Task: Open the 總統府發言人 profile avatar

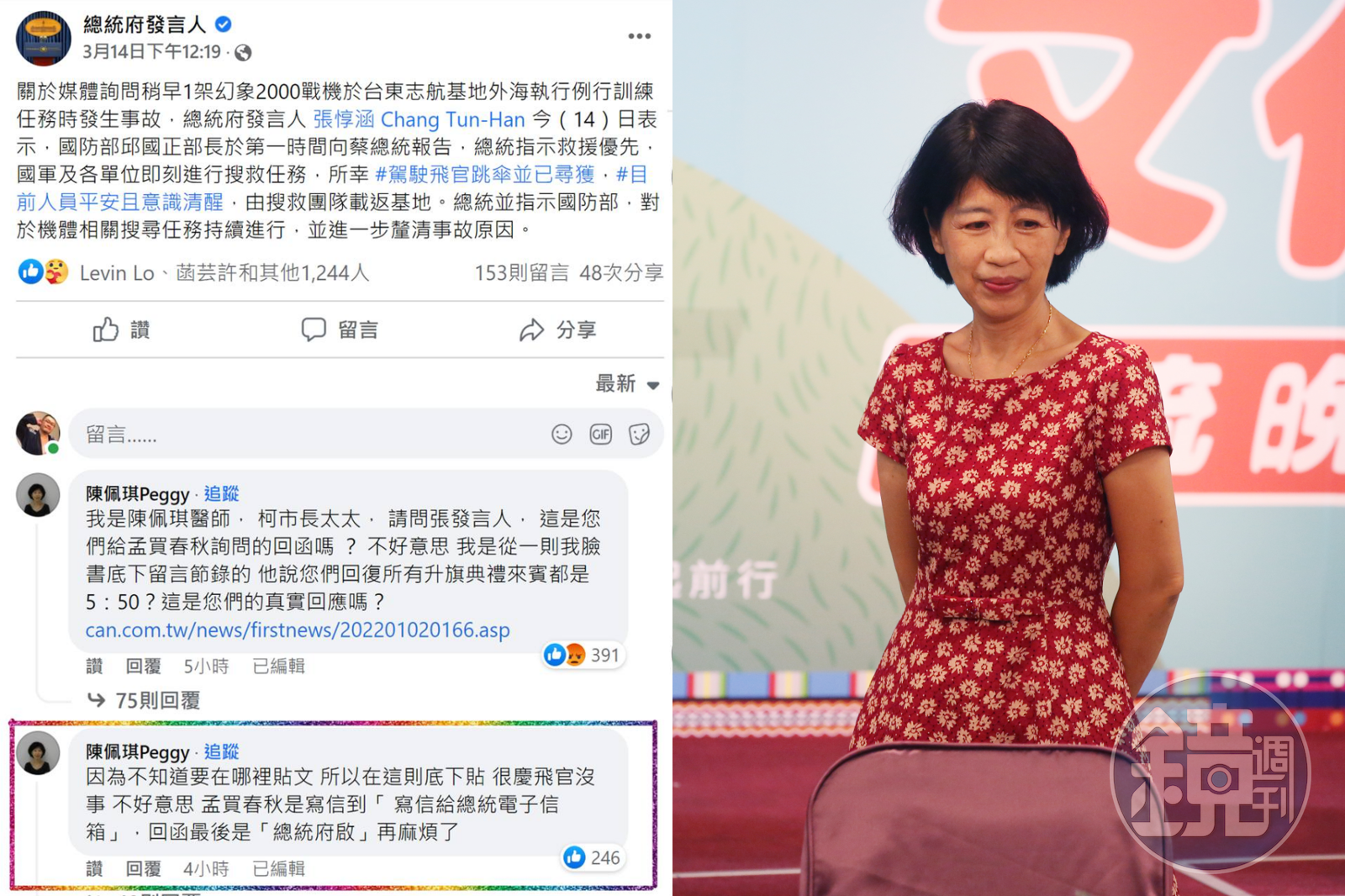Action: tap(44, 38)
